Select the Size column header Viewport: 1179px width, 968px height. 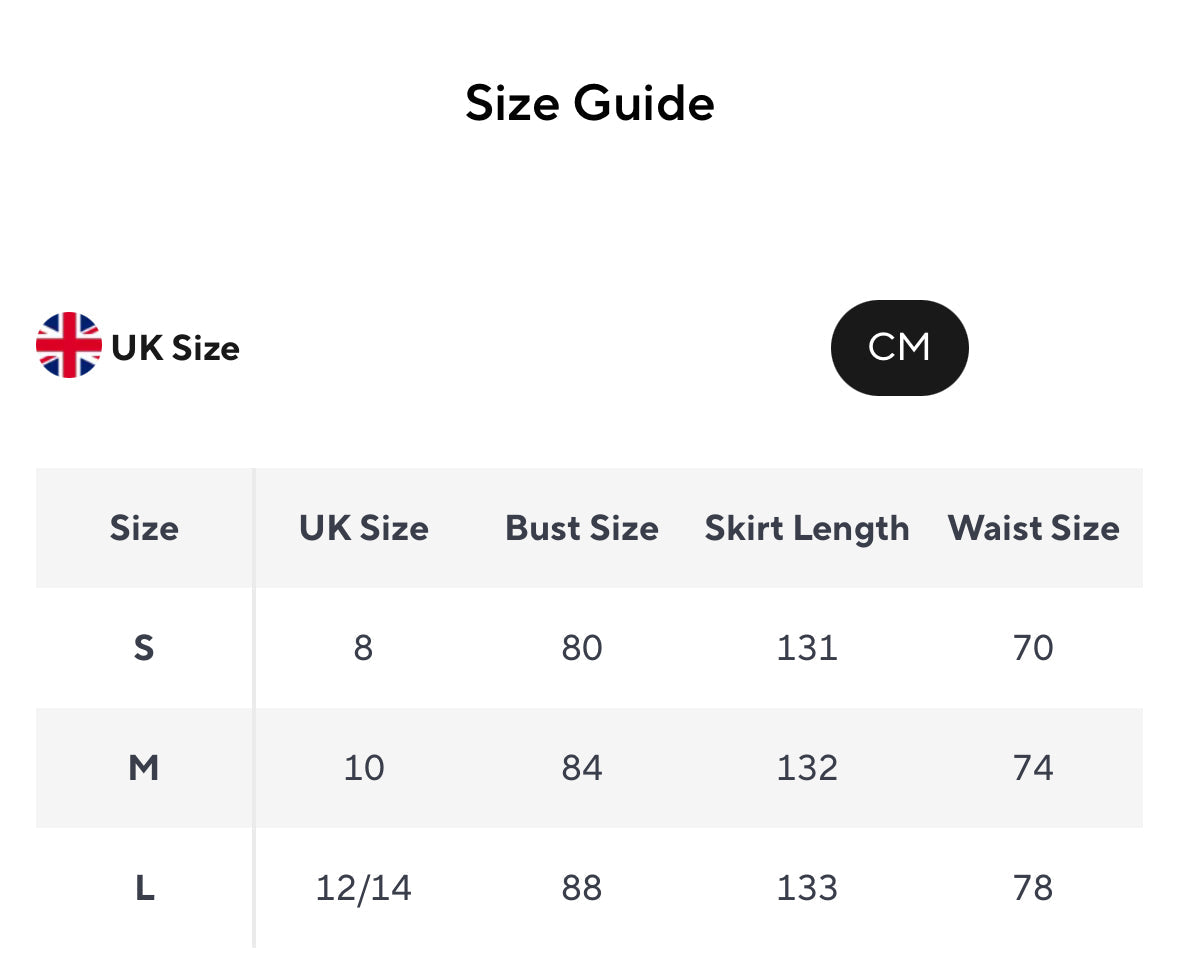pos(144,528)
